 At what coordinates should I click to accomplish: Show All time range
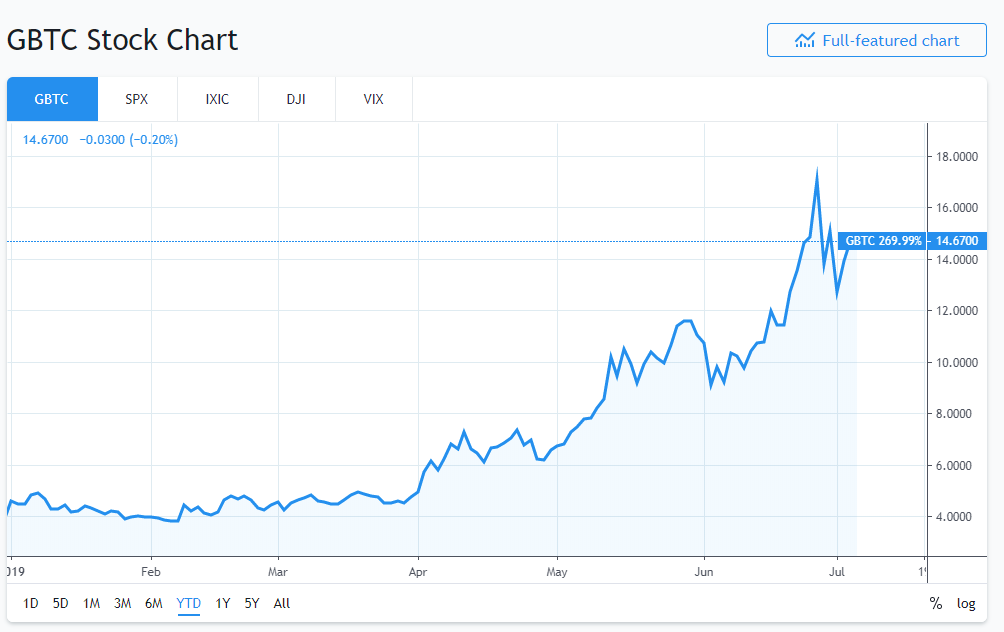click(x=282, y=603)
